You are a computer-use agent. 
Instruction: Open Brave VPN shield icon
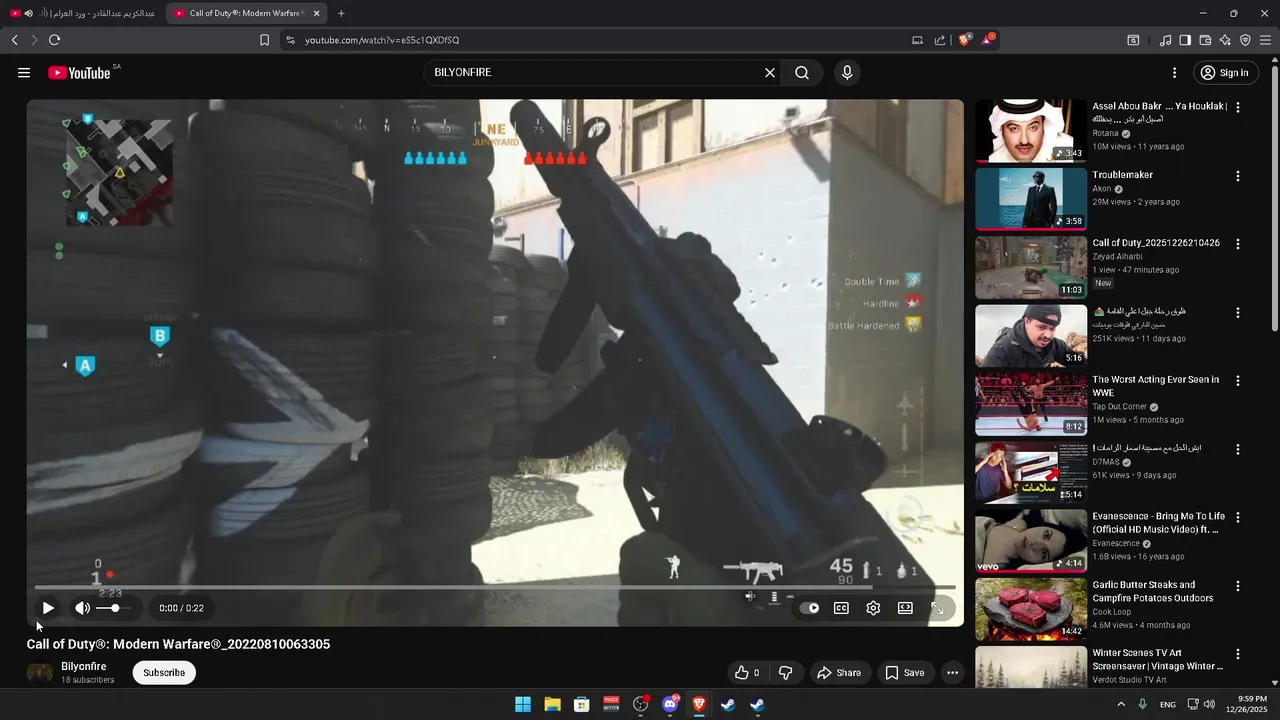click(1245, 40)
